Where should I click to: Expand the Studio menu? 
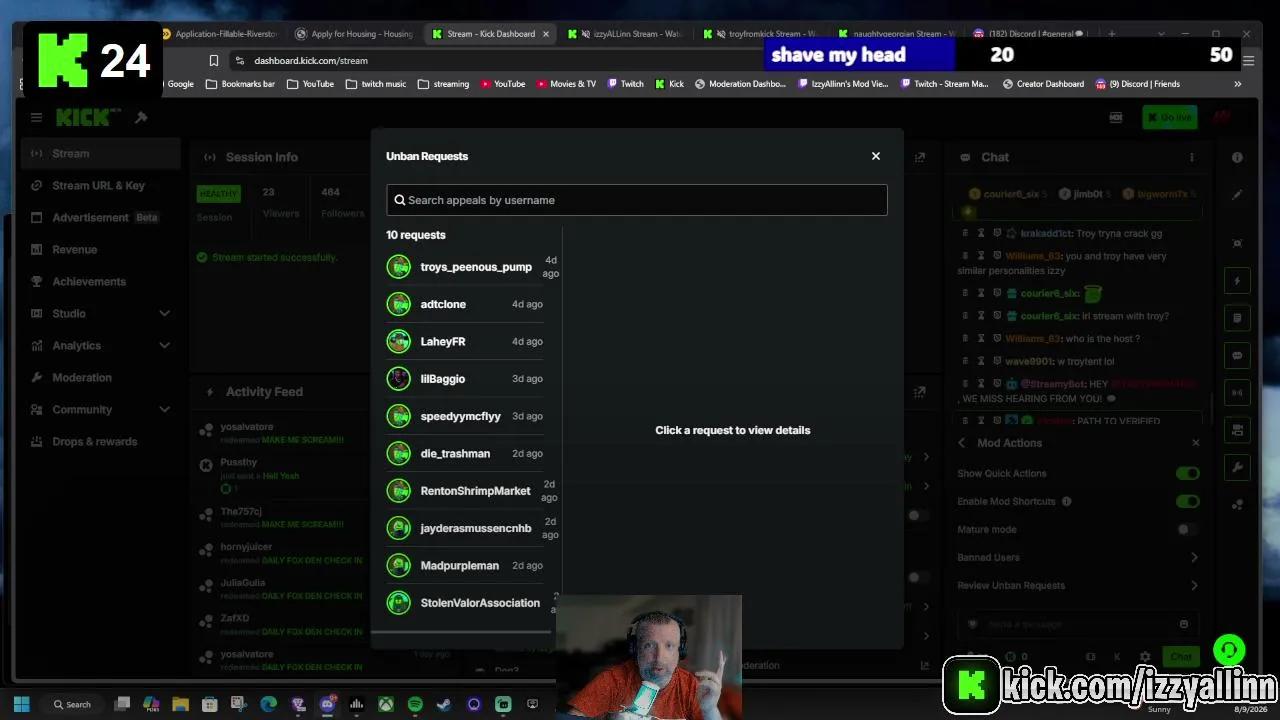click(100, 313)
